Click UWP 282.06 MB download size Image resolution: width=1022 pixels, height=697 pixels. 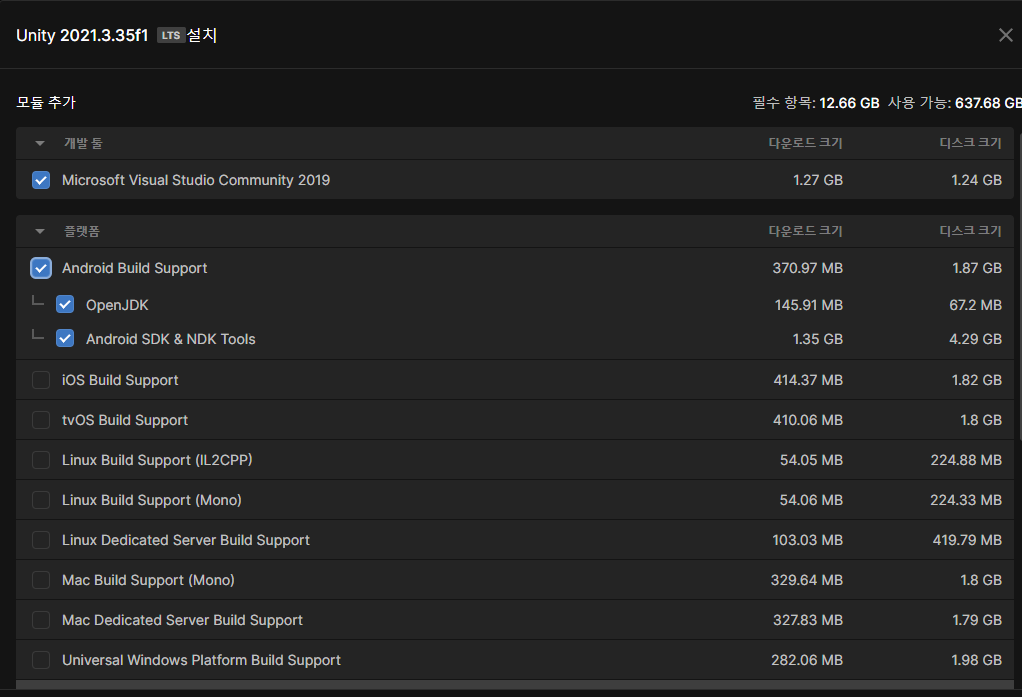[808, 660]
